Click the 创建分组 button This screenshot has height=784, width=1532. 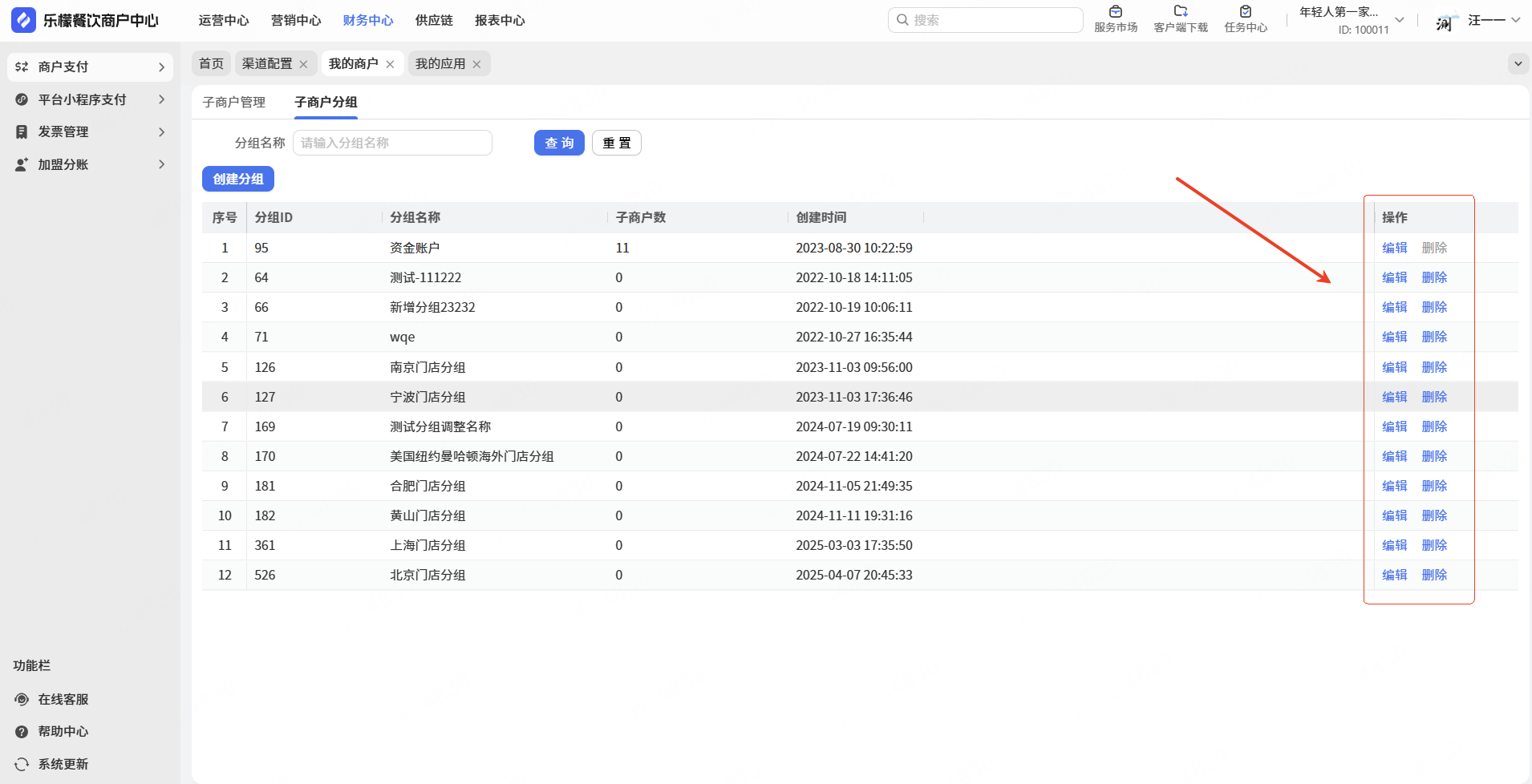(x=238, y=179)
